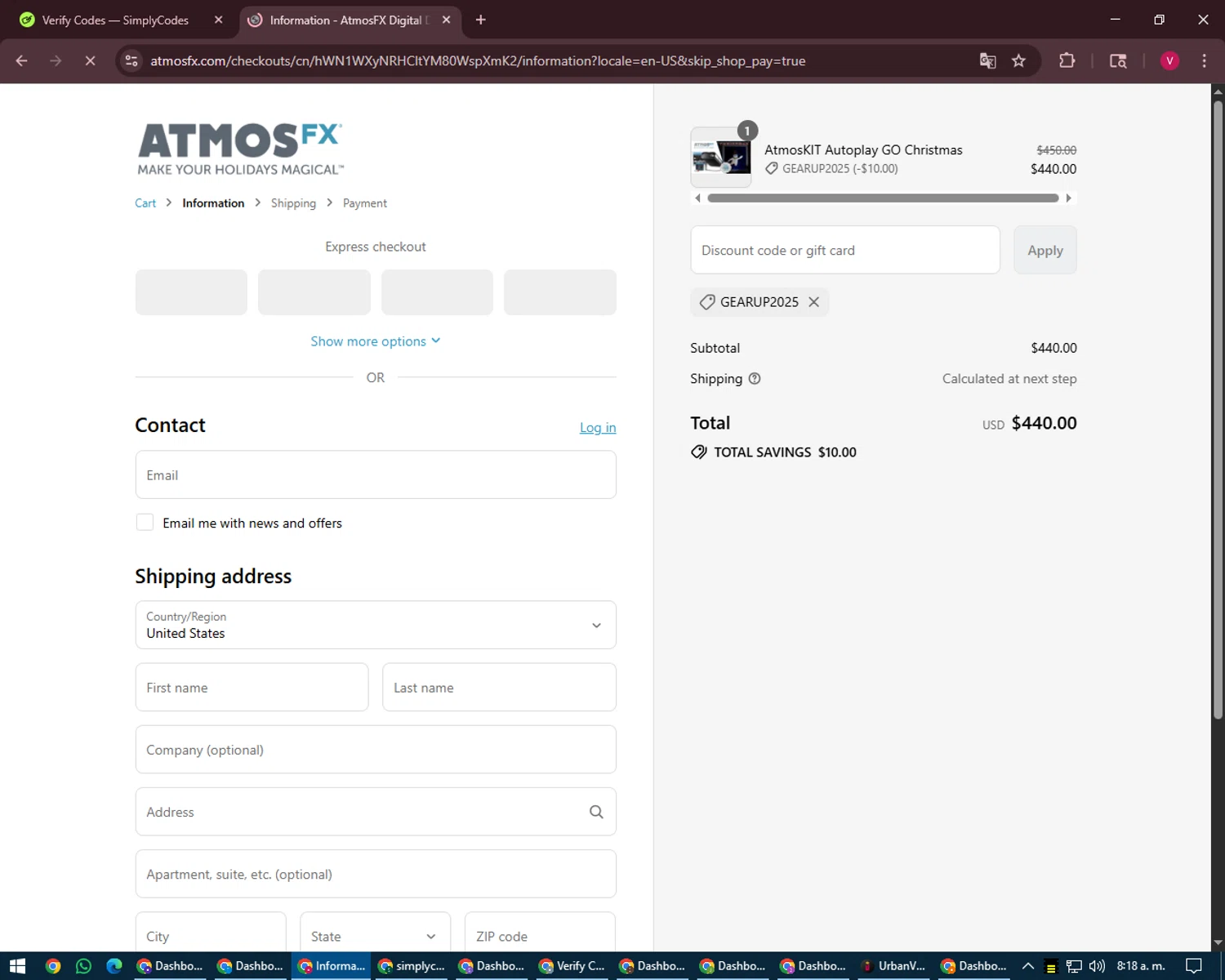Open AtmosKIT product thumbnail
This screenshot has height=980, width=1225.
pyautogui.click(x=721, y=157)
